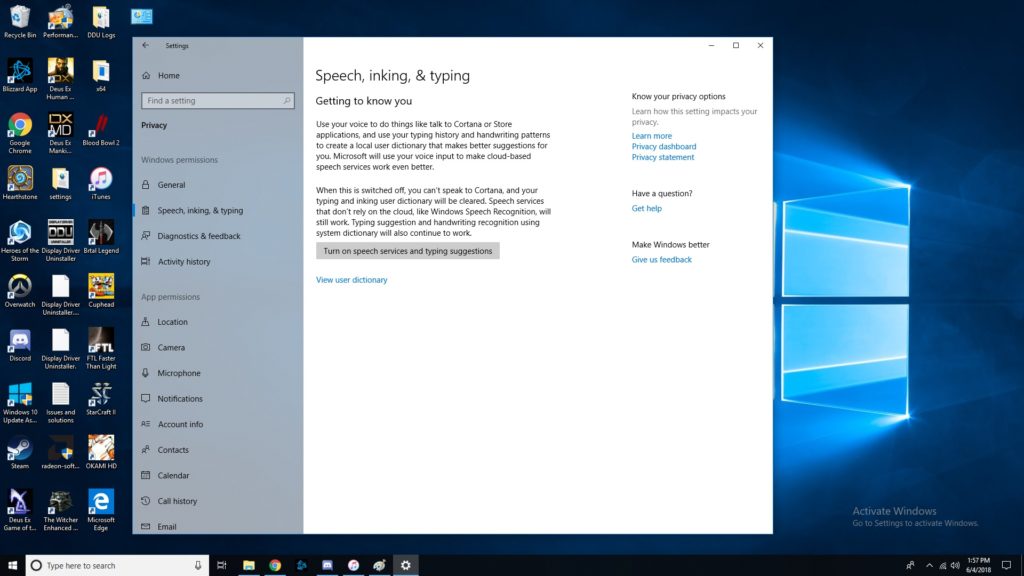
Task: Launch File Explorer from taskbar
Action: click(x=249, y=565)
